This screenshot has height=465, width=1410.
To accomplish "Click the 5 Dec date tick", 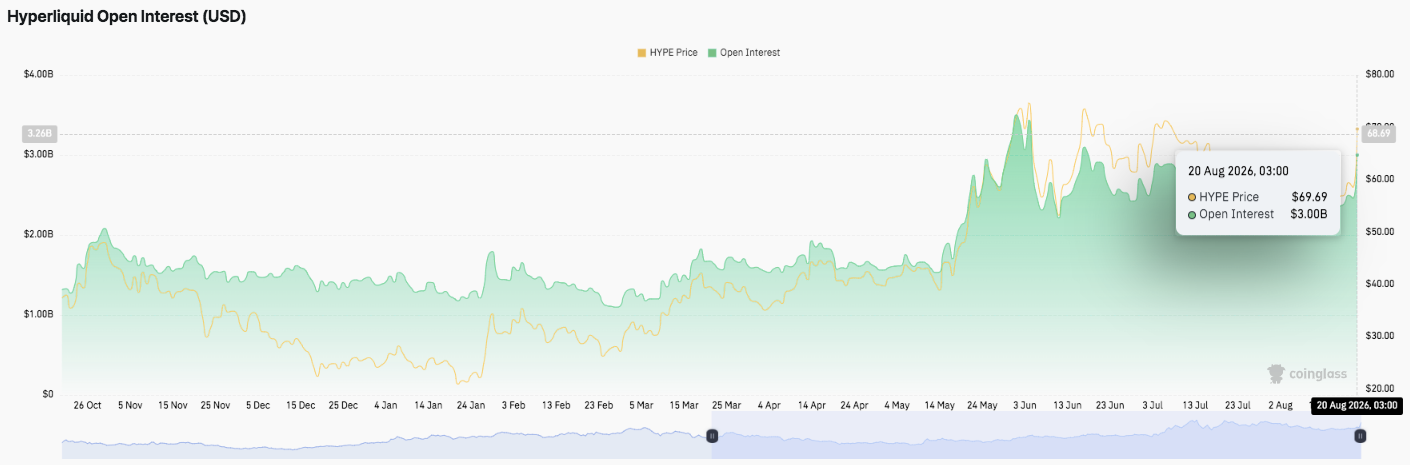I will [x=258, y=405].
